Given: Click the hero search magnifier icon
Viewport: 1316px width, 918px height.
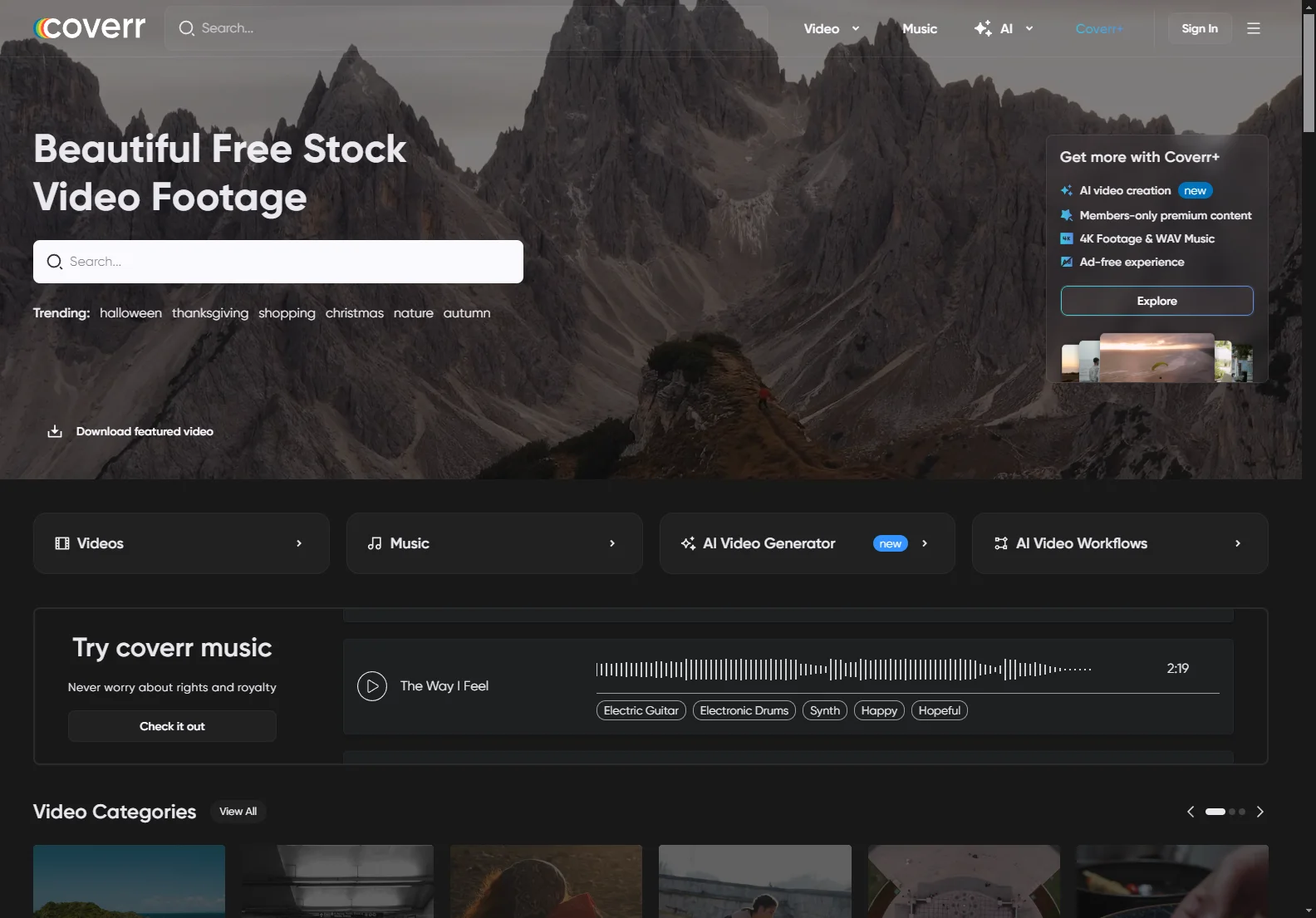Looking at the screenshot, I should point(55,262).
